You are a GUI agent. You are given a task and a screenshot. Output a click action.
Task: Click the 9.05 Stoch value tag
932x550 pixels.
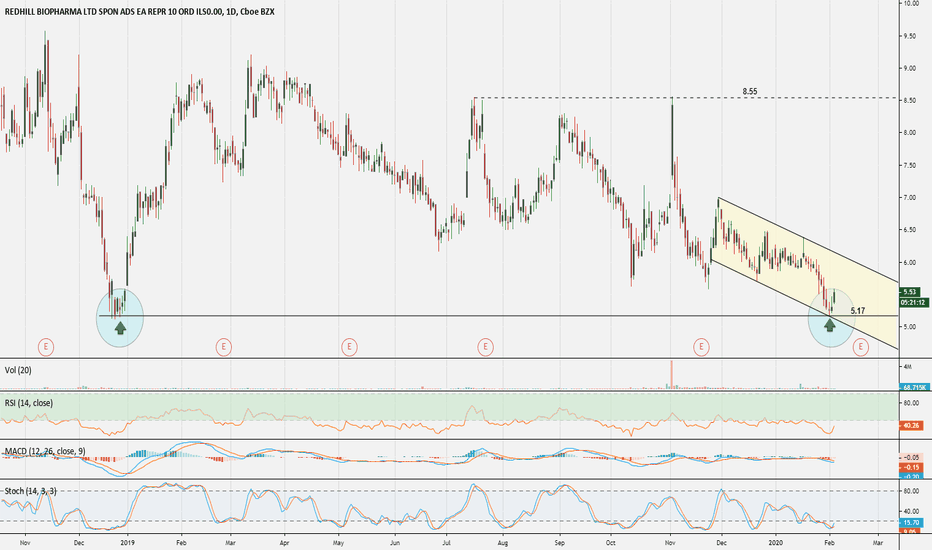[911, 531]
